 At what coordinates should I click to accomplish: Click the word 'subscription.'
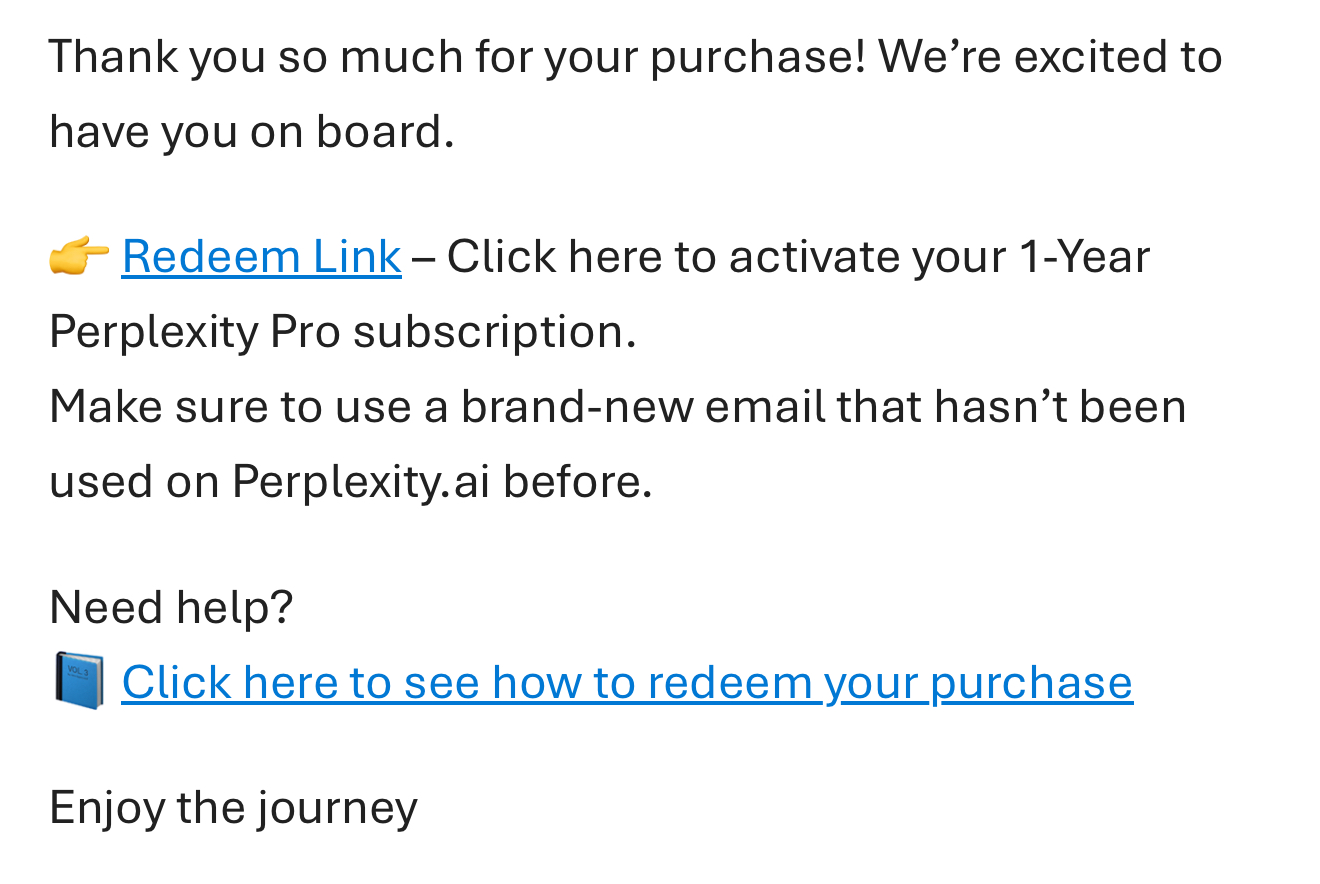tap(494, 332)
